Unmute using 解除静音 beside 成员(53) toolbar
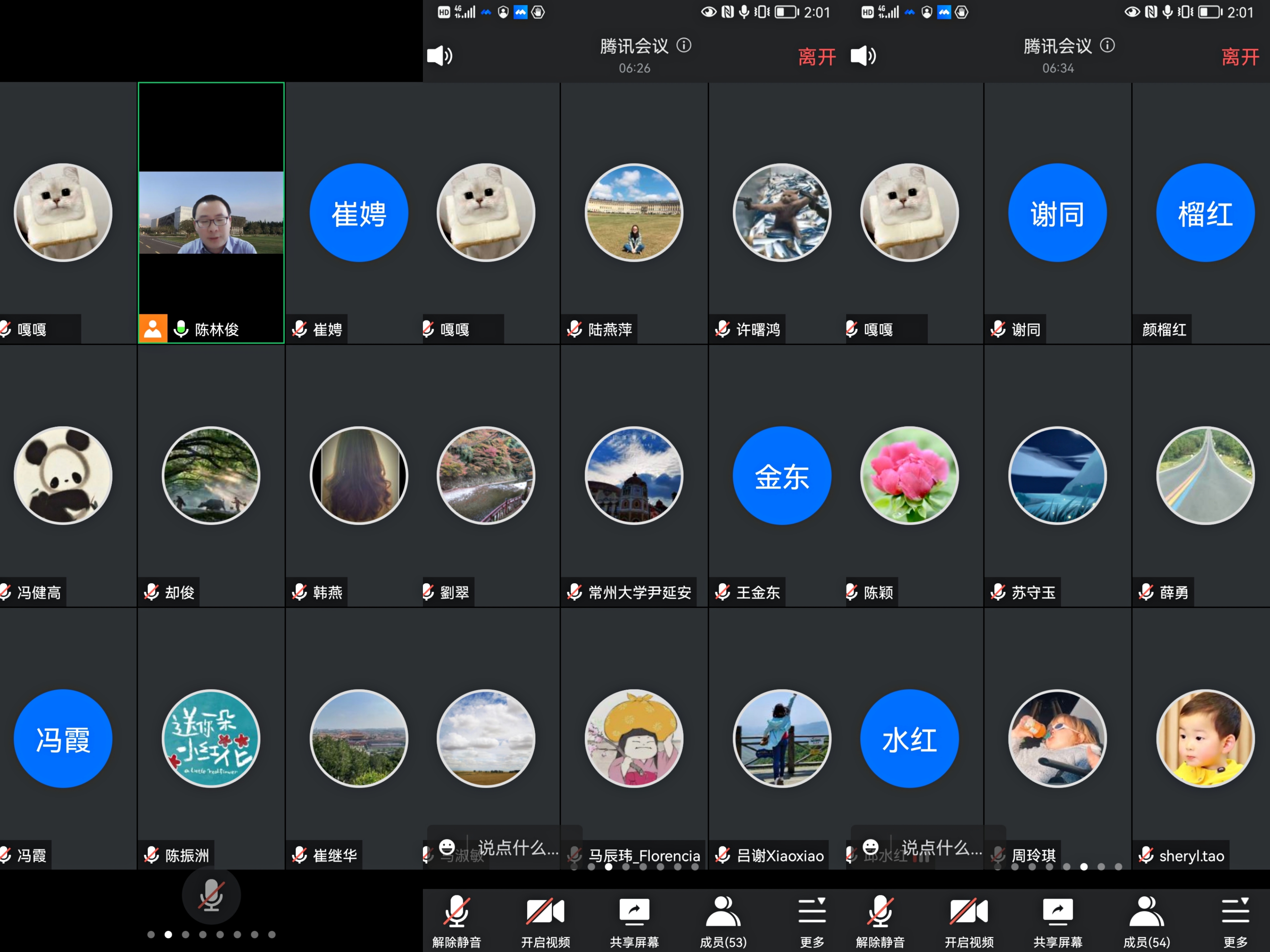1270x952 pixels. 456,921
